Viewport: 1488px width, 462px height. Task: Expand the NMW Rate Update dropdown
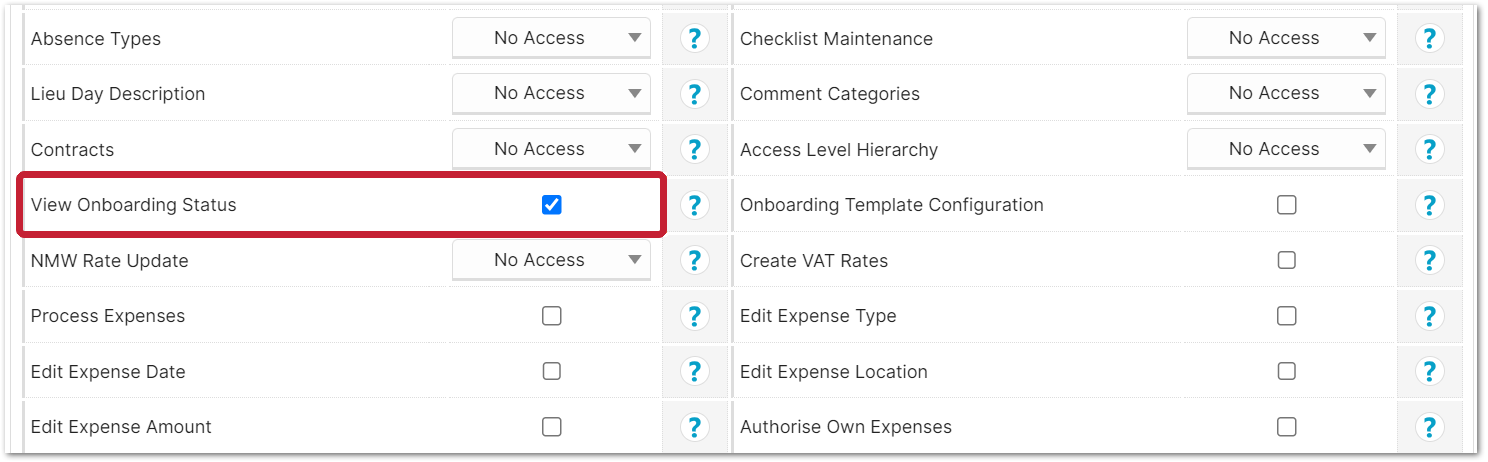tap(551, 260)
